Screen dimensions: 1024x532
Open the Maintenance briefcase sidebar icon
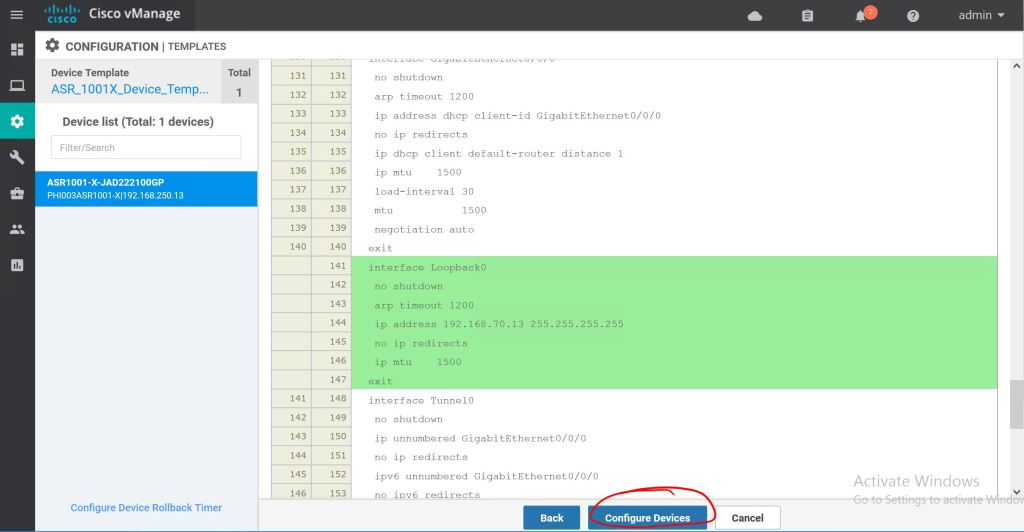(17, 193)
